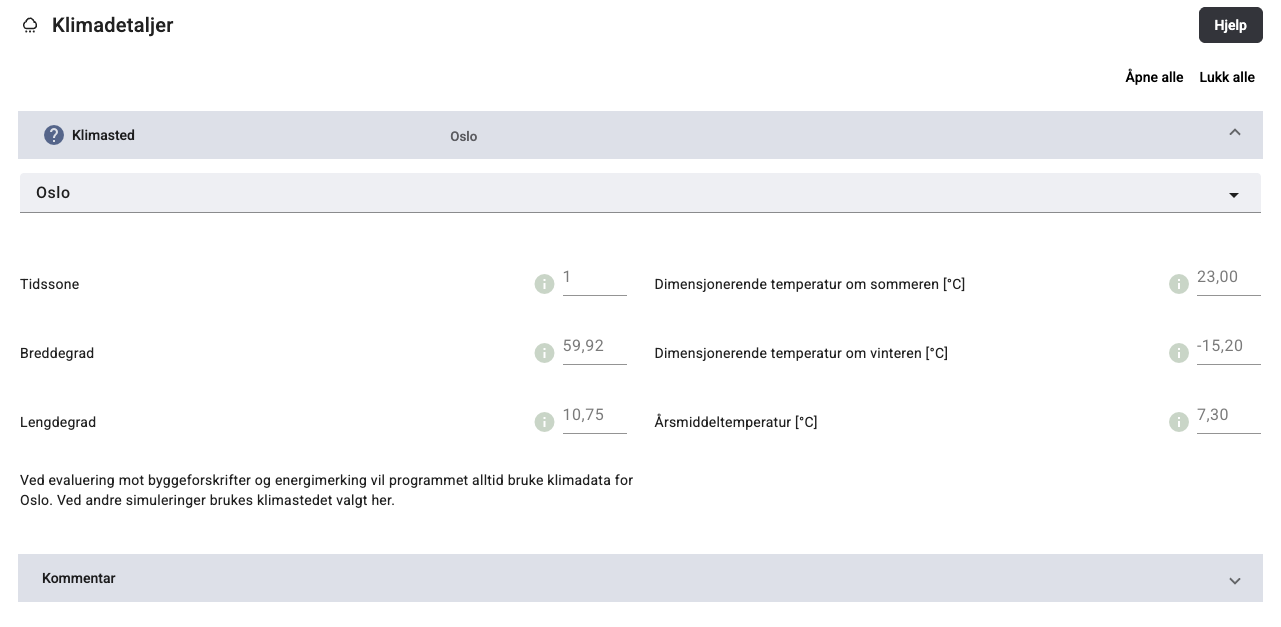
Task: Click the Lengdegrad value field
Action: [x=594, y=416]
